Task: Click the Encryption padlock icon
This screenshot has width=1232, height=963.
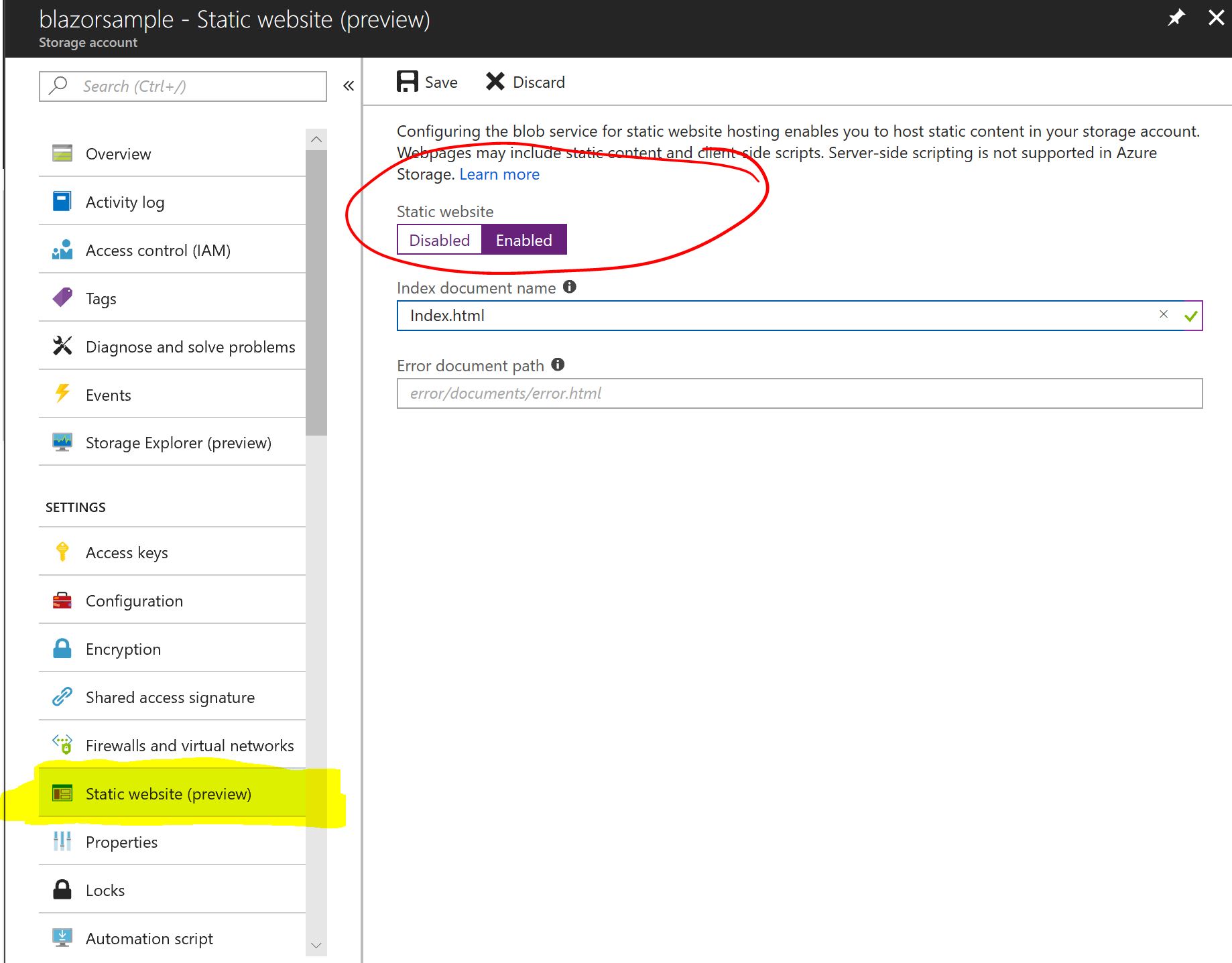Action: point(62,648)
